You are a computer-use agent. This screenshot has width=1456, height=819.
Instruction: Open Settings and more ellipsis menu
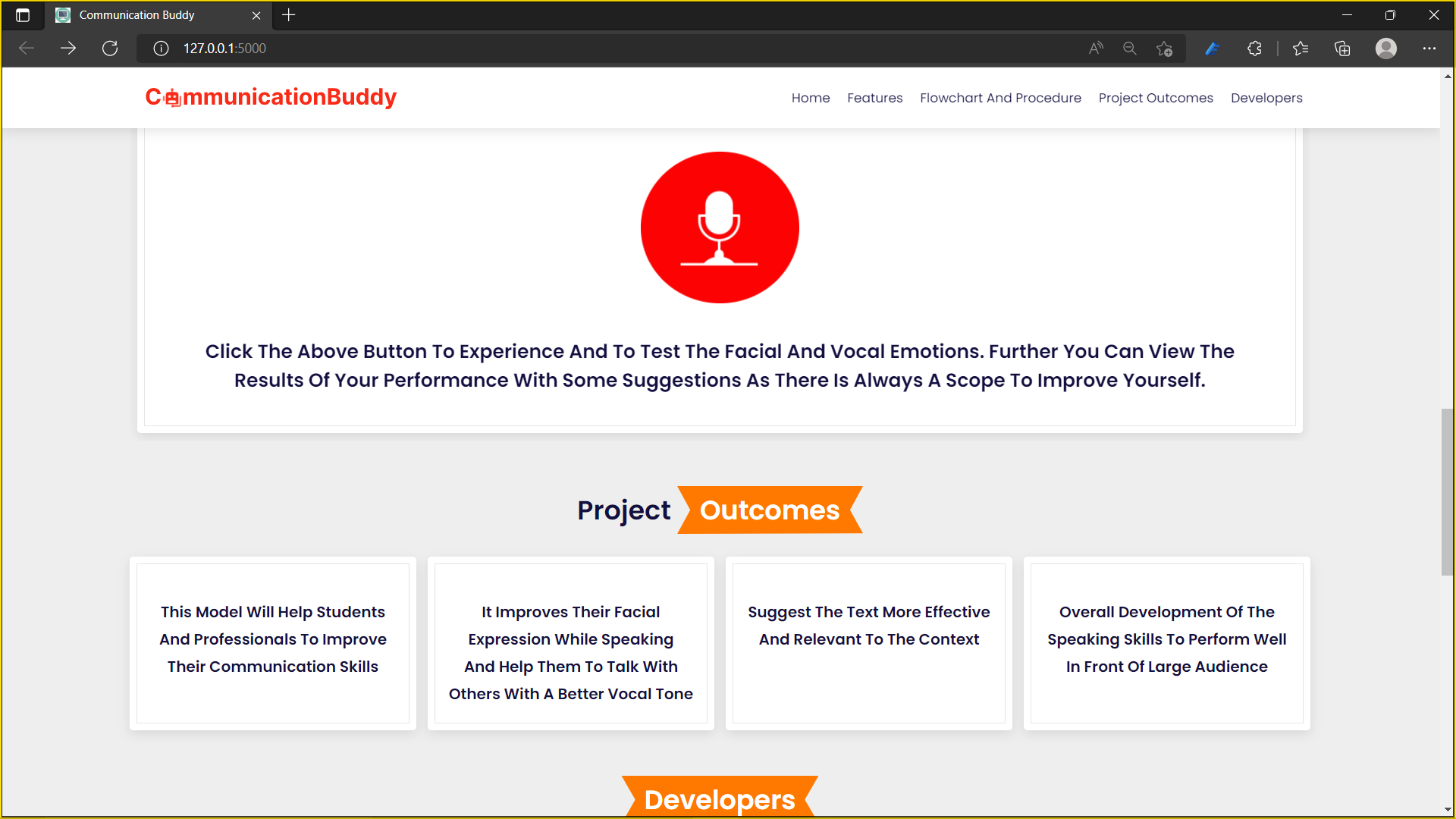pos(1429,49)
